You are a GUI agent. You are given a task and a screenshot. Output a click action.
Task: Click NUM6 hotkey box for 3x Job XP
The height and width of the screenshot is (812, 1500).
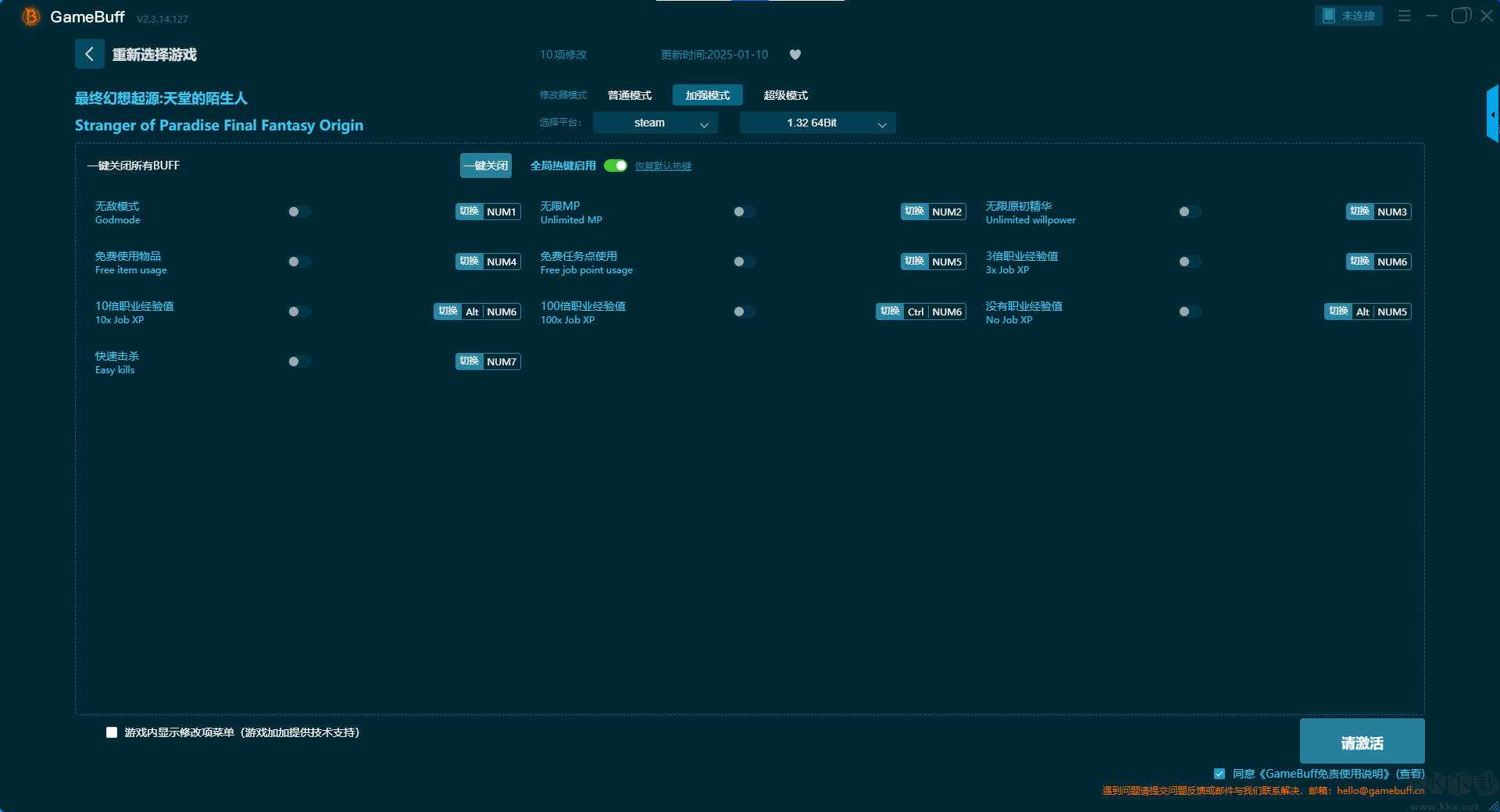coord(1392,262)
